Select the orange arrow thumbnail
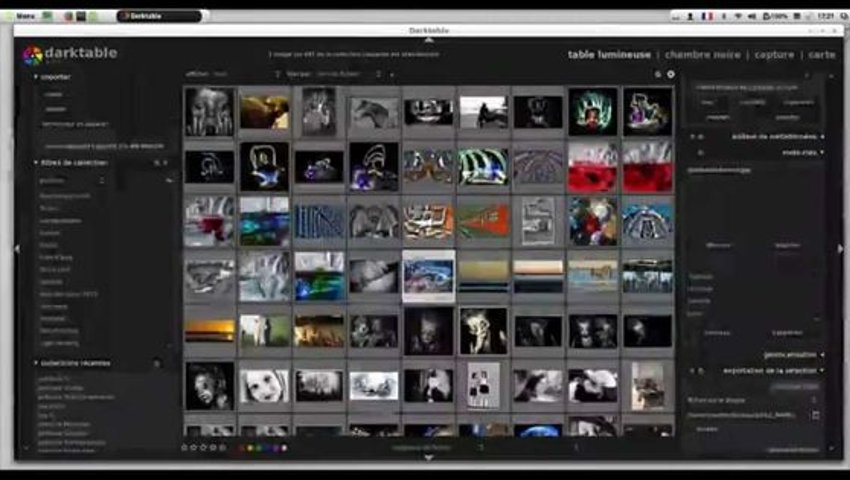850x480 pixels. click(483, 221)
